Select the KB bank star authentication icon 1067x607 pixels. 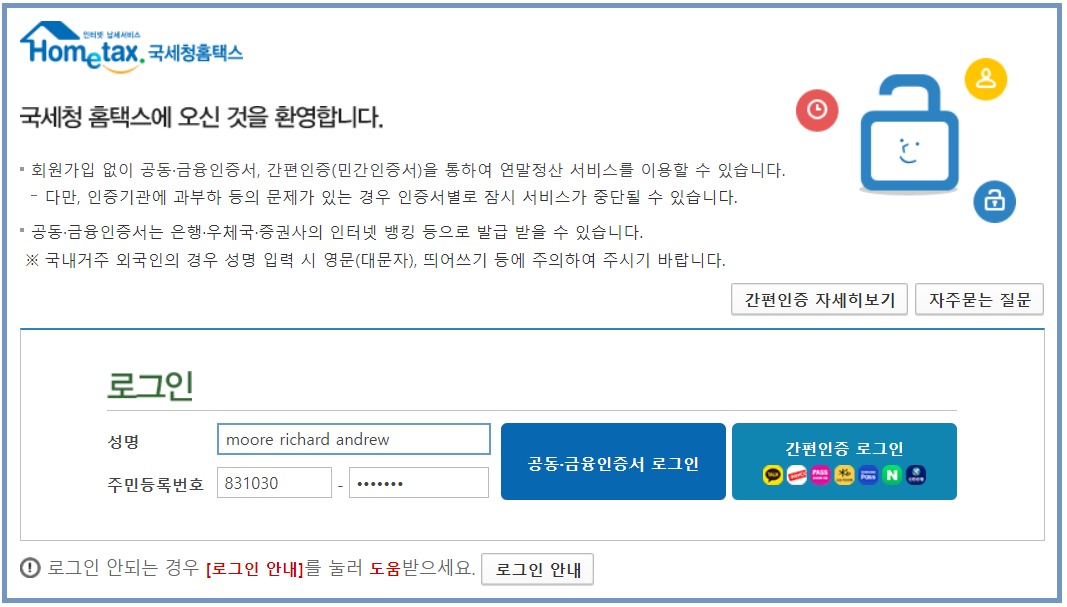[844, 474]
